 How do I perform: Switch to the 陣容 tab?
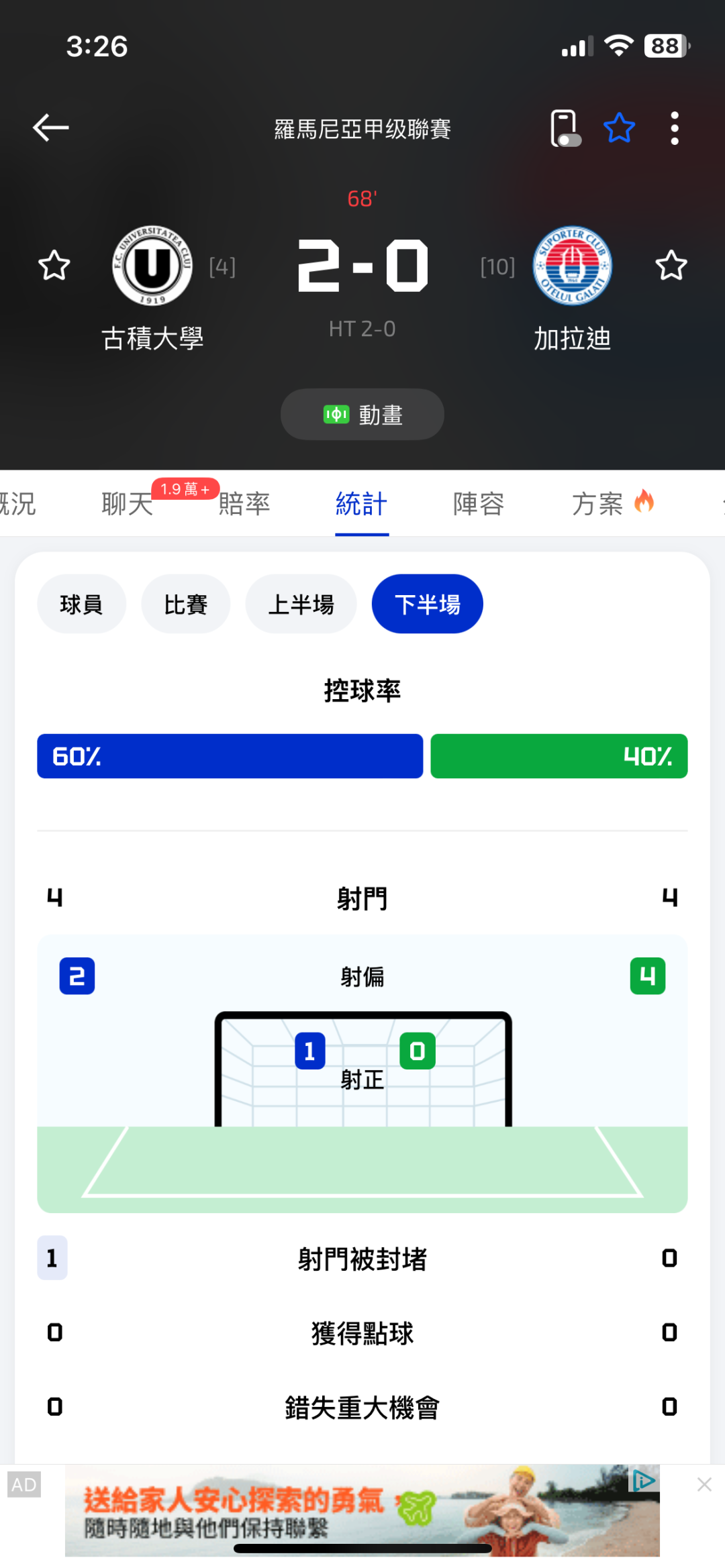pos(479,504)
